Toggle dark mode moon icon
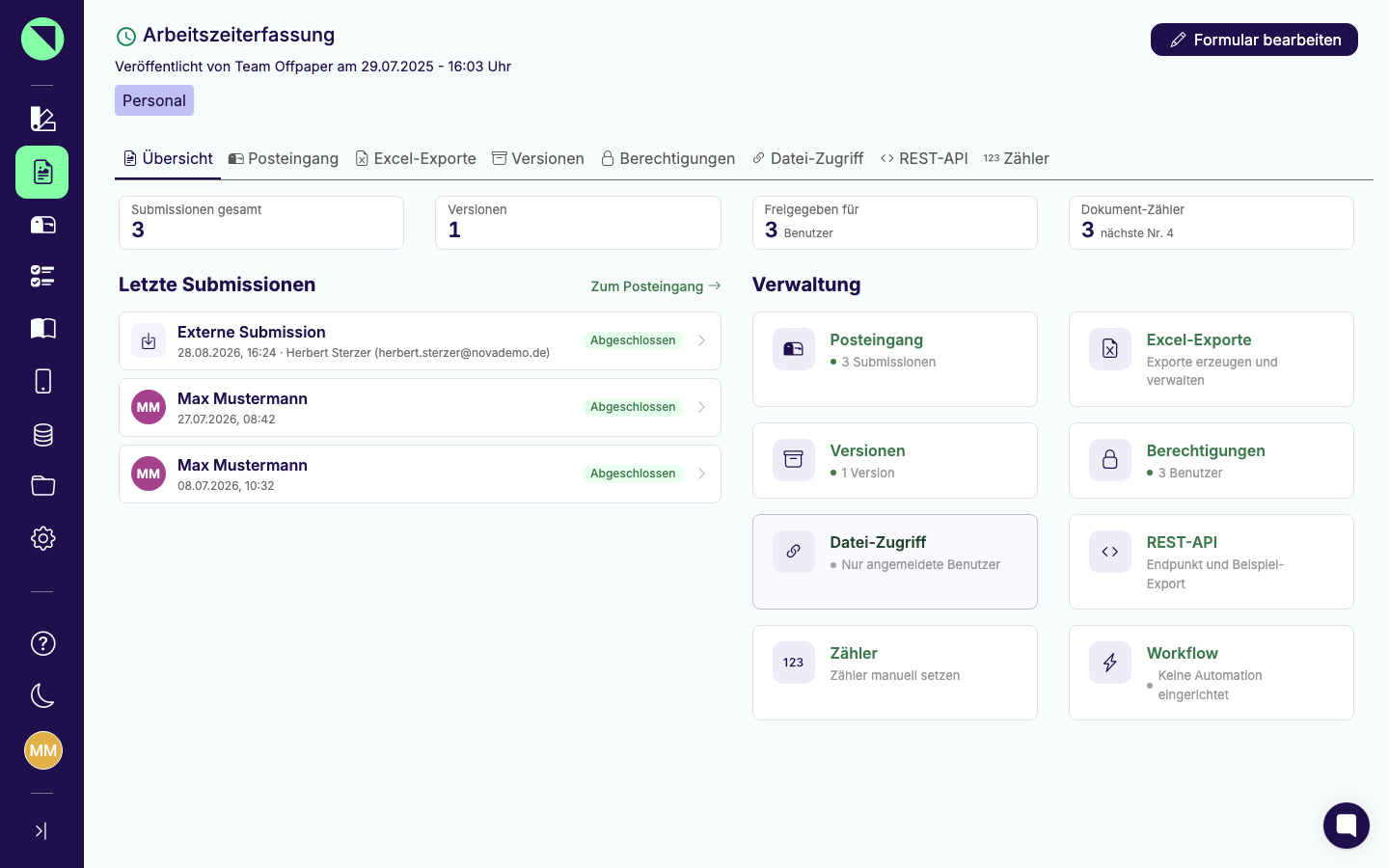1389x868 pixels. (x=42, y=695)
